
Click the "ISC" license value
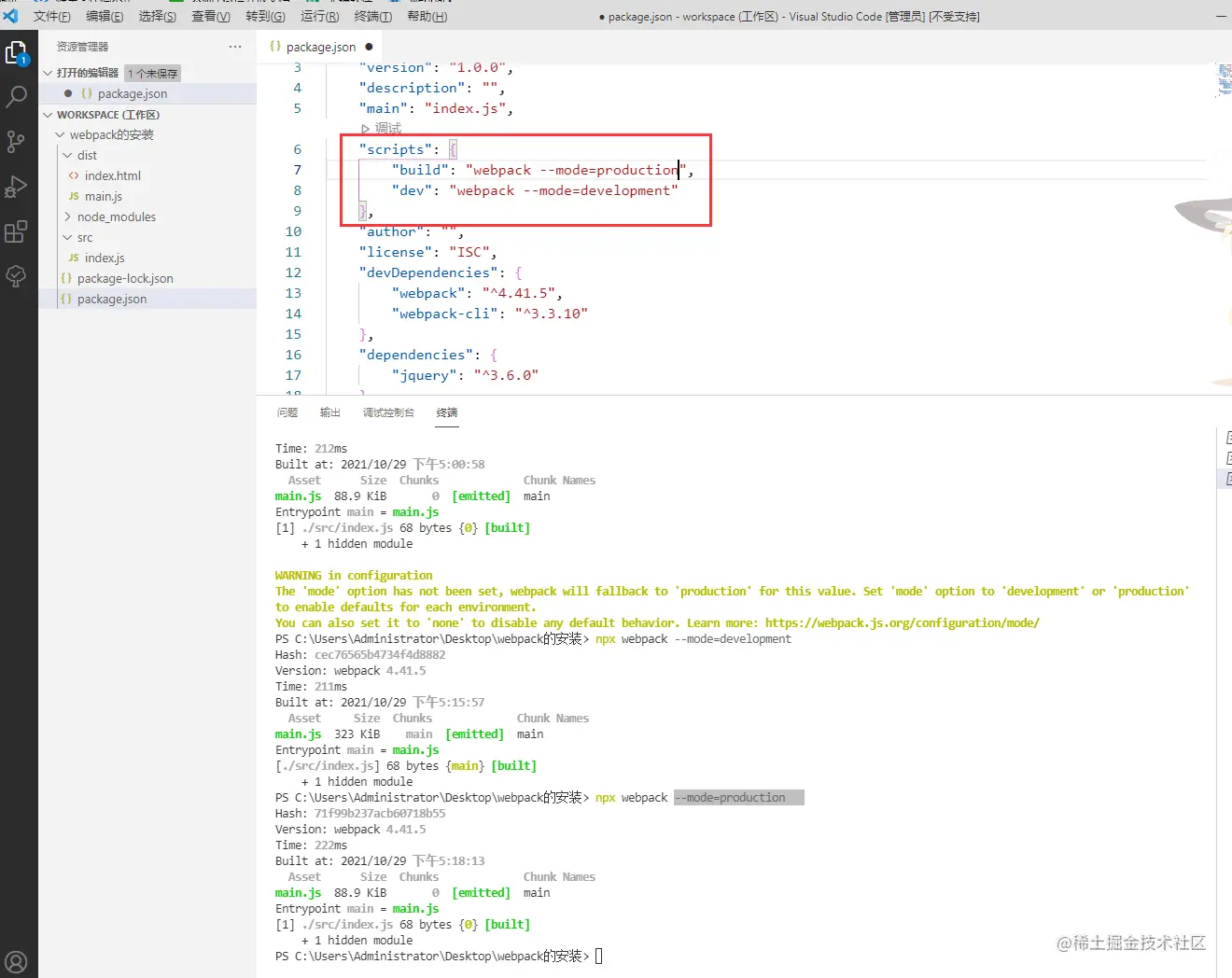[x=469, y=252]
